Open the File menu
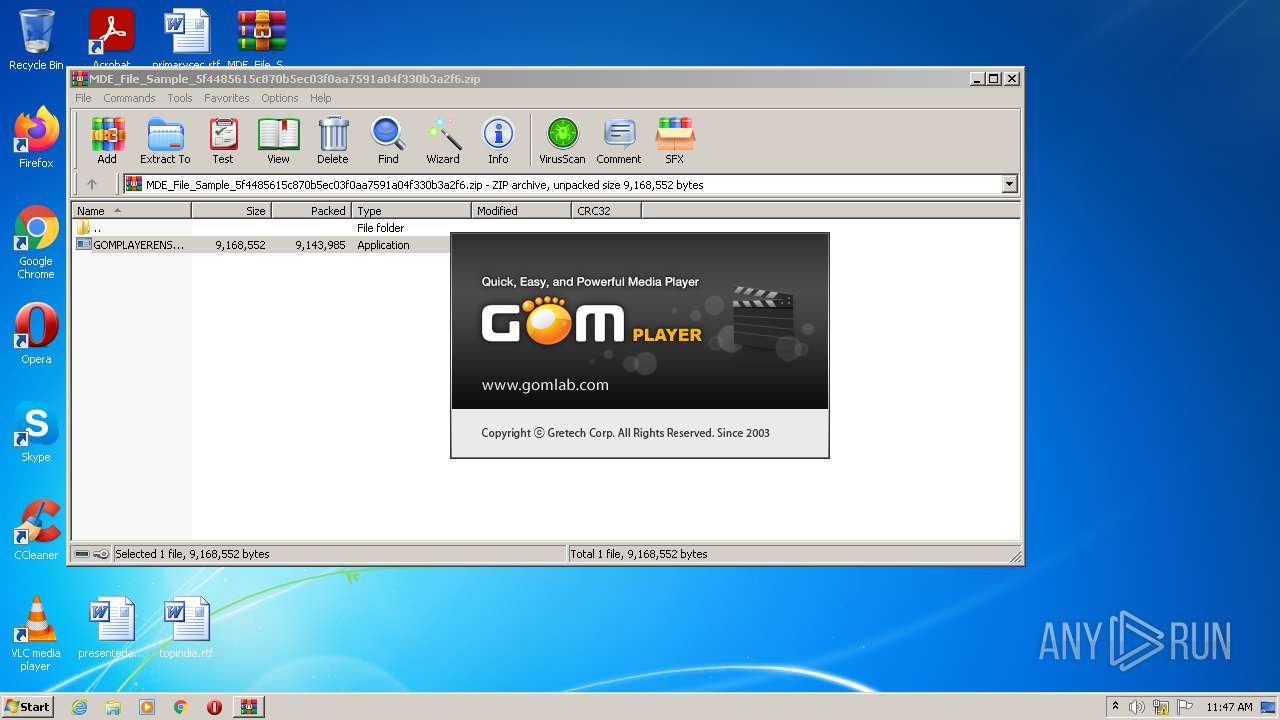The image size is (1280, 720). point(83,98)
